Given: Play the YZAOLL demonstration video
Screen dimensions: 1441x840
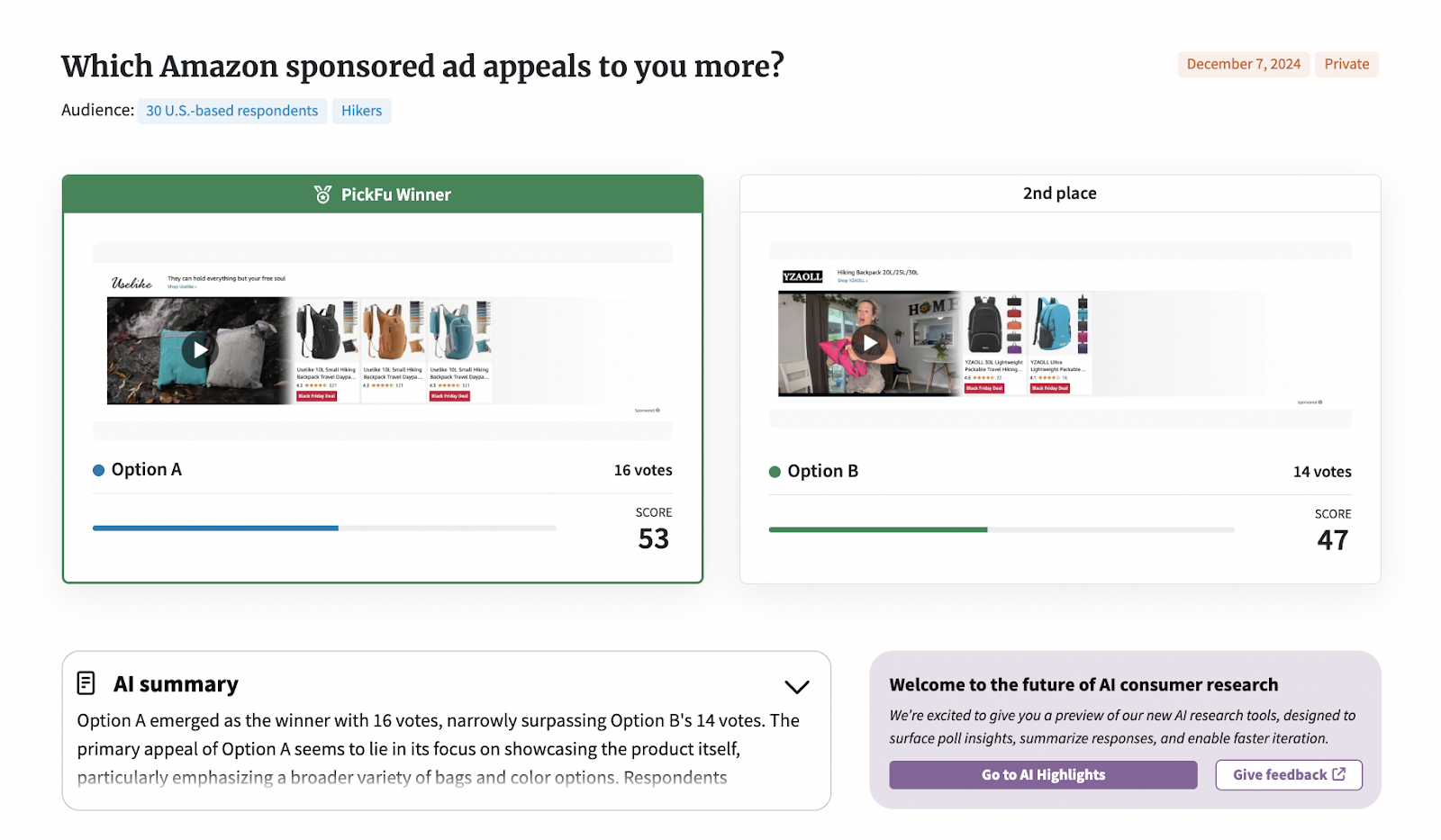Looking at the screenshot, I should coord(868,342).
